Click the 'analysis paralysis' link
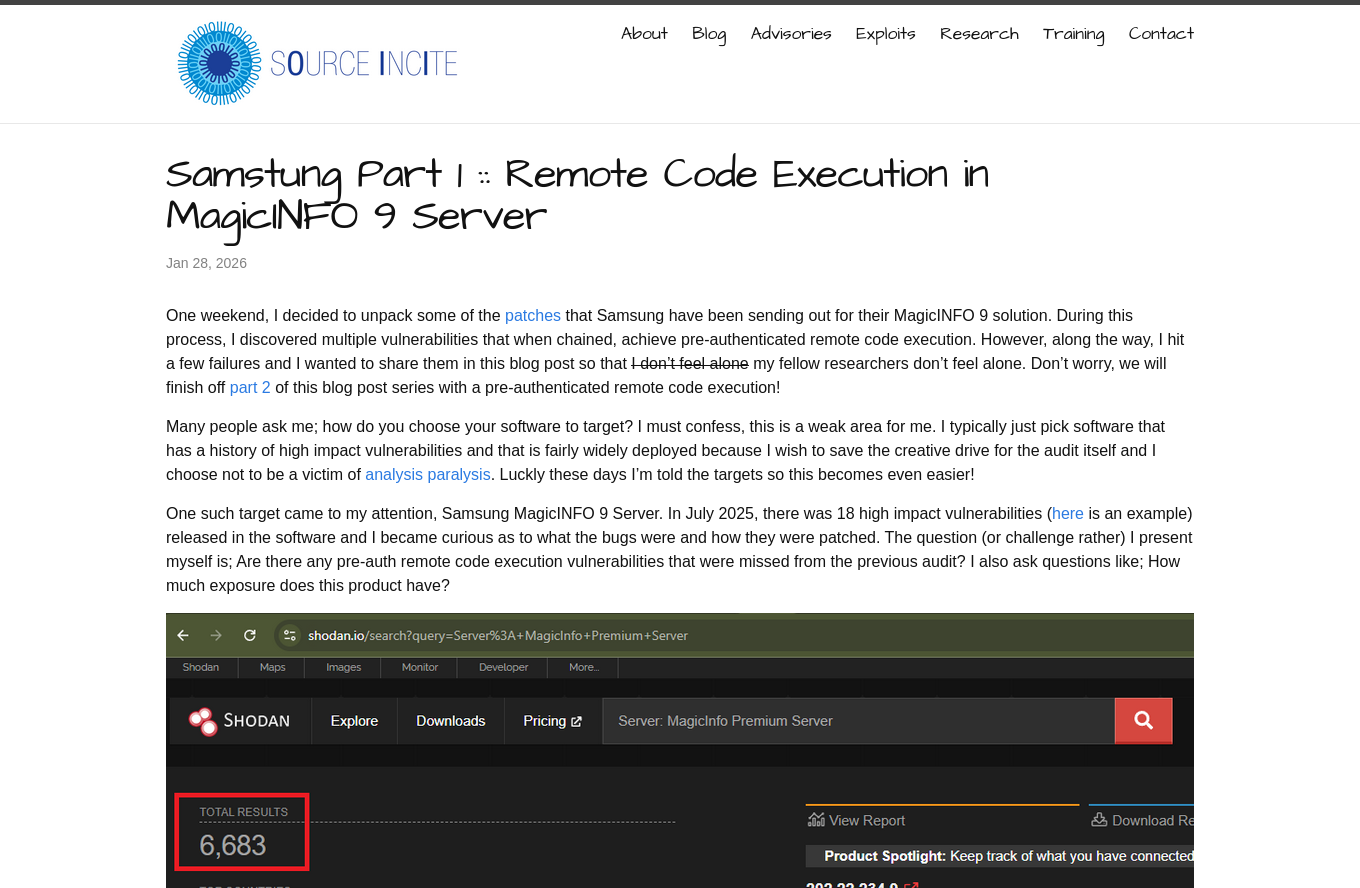This screenshot has width=1360, height=888. [x=428, y=474]
